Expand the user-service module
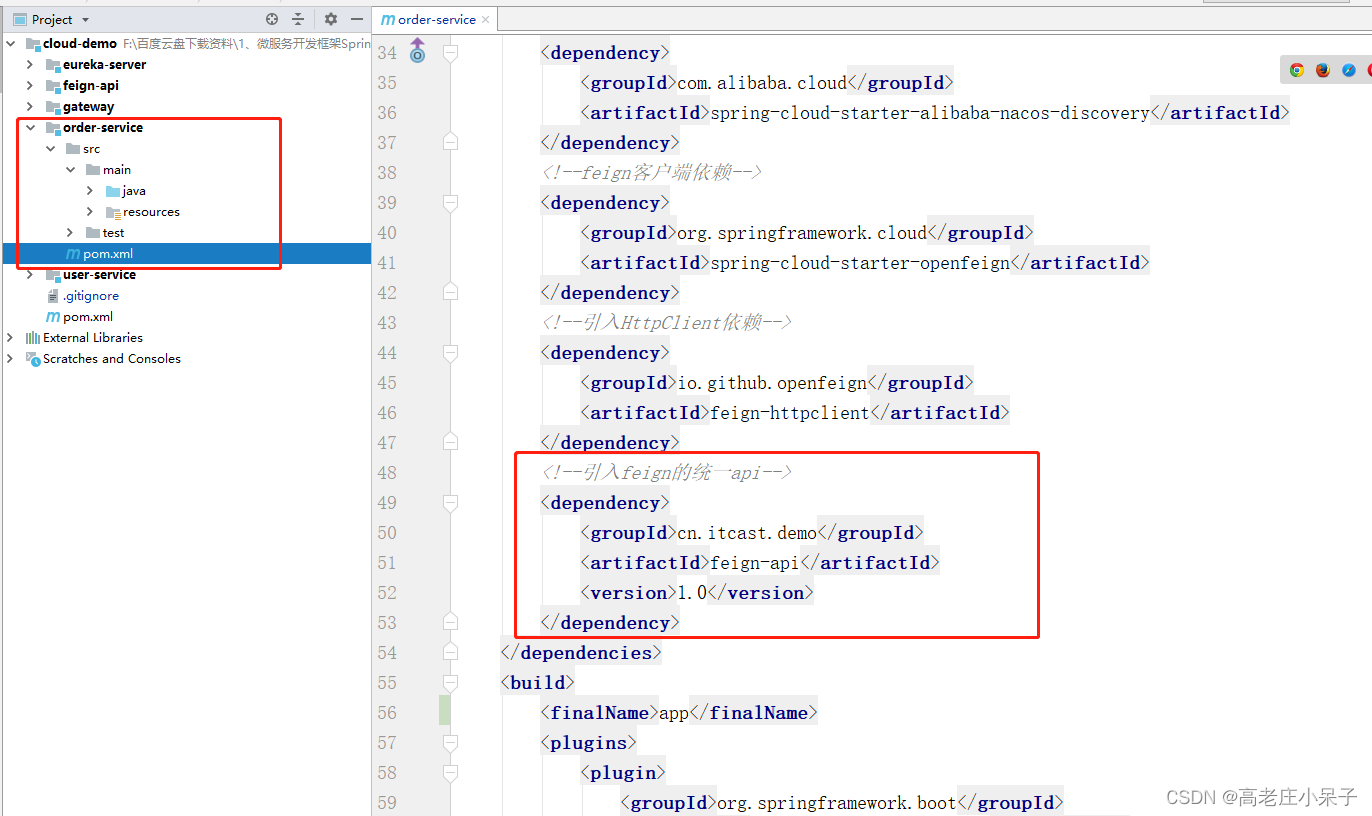This screenshot has width=1372, height=816. [29, 274]
